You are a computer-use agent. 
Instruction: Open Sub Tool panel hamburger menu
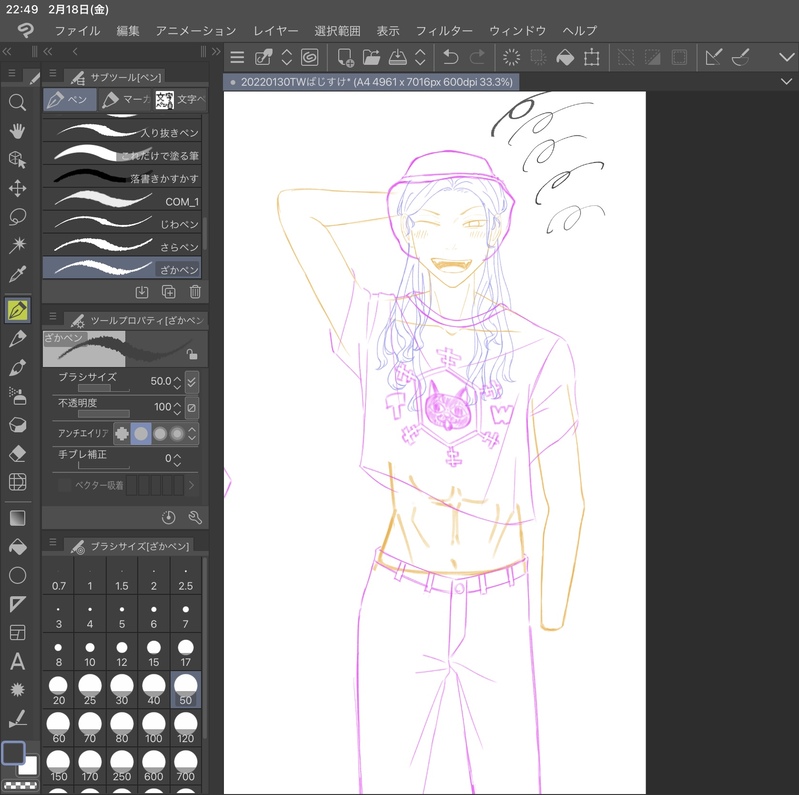52,73
